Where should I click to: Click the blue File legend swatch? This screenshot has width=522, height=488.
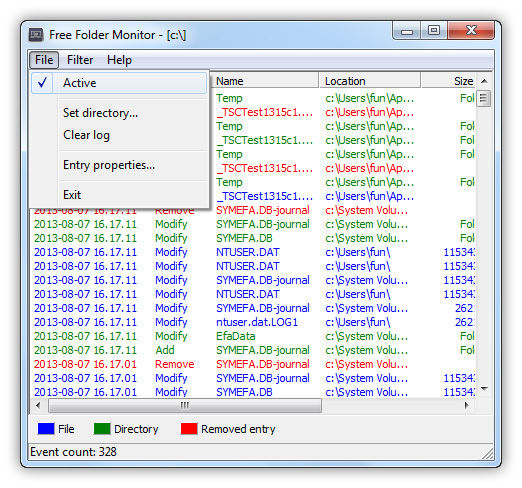pyautogui.click(x=46, y=429)
